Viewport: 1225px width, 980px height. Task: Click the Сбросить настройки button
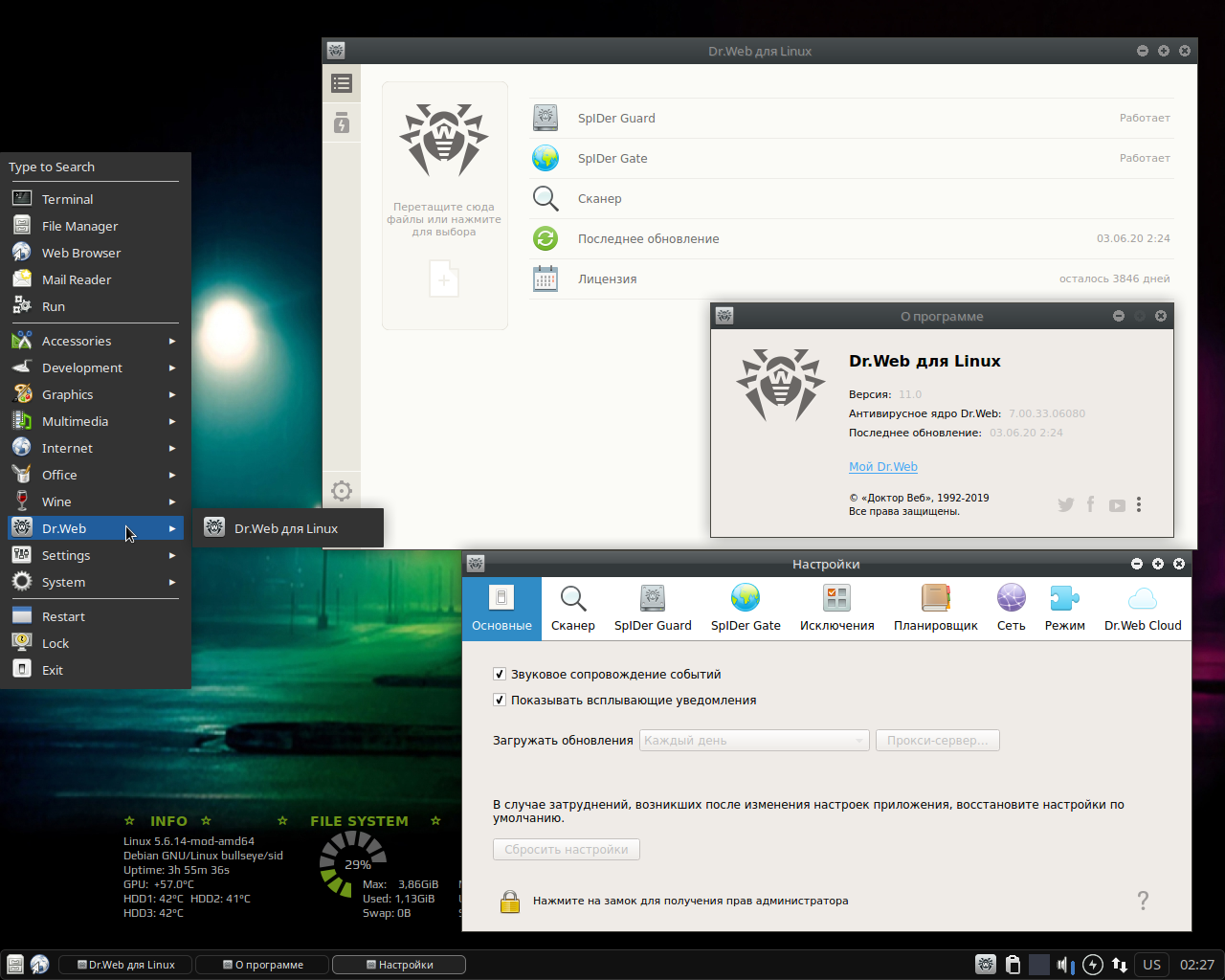[x=567, y=849]
